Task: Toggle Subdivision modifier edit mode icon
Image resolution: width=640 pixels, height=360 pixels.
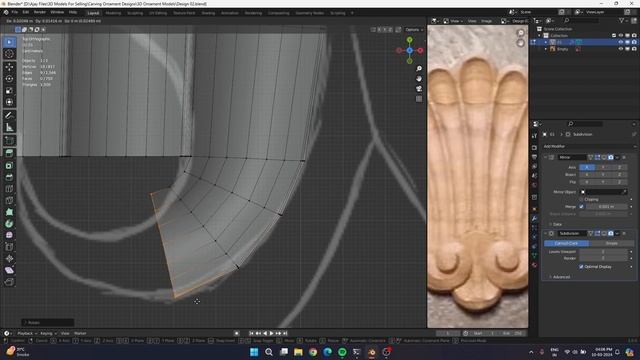Action: 598,233
